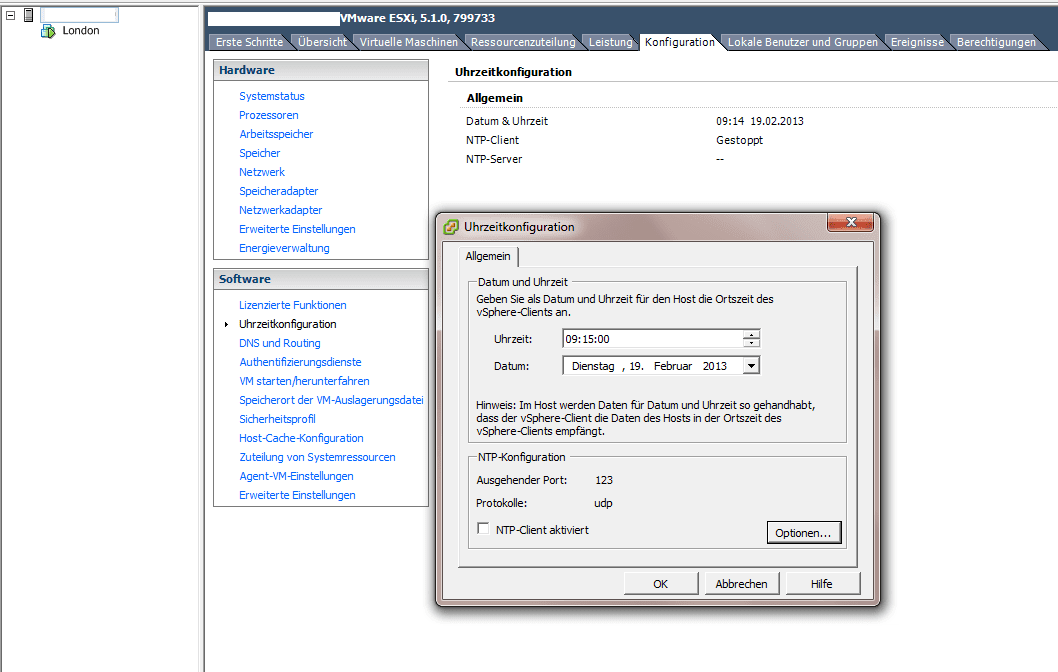
Task: Open DNS und Routing link
Action: [x=279, y=343]
